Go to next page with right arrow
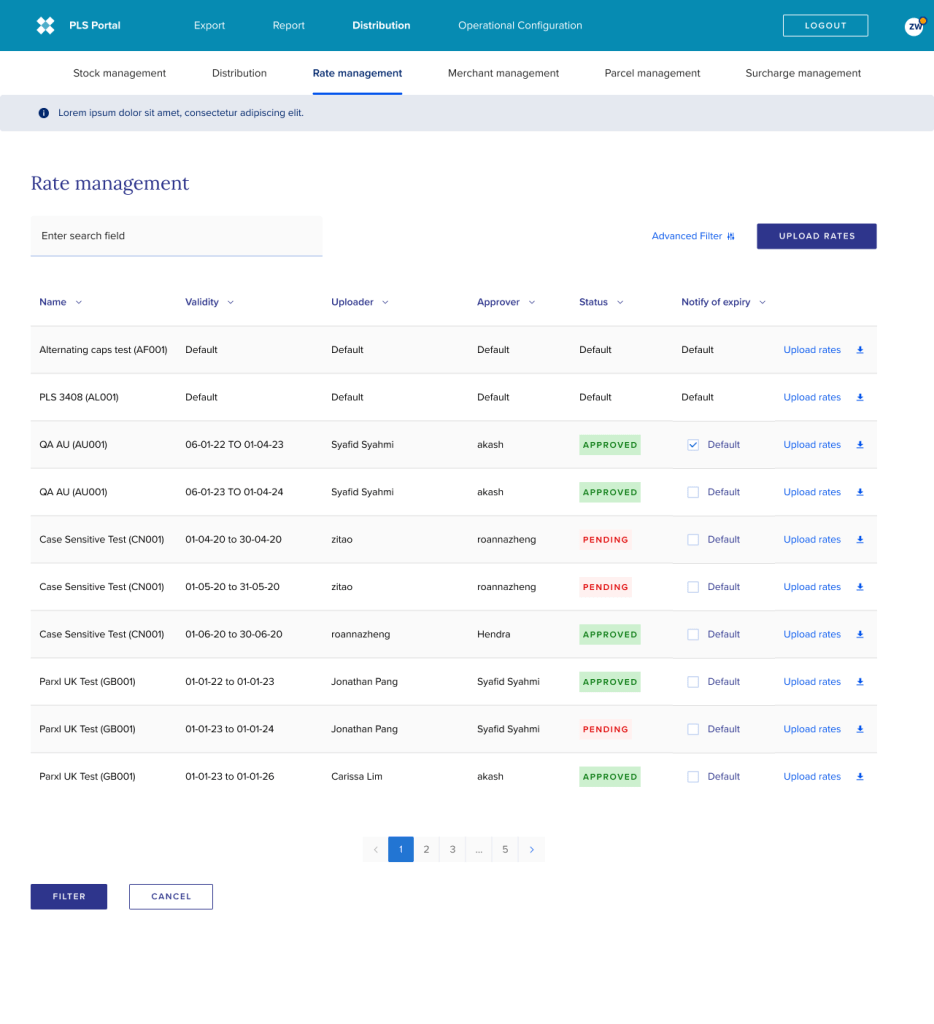The width and height of the screenshot is (934, 1024). tap(531, 850)
